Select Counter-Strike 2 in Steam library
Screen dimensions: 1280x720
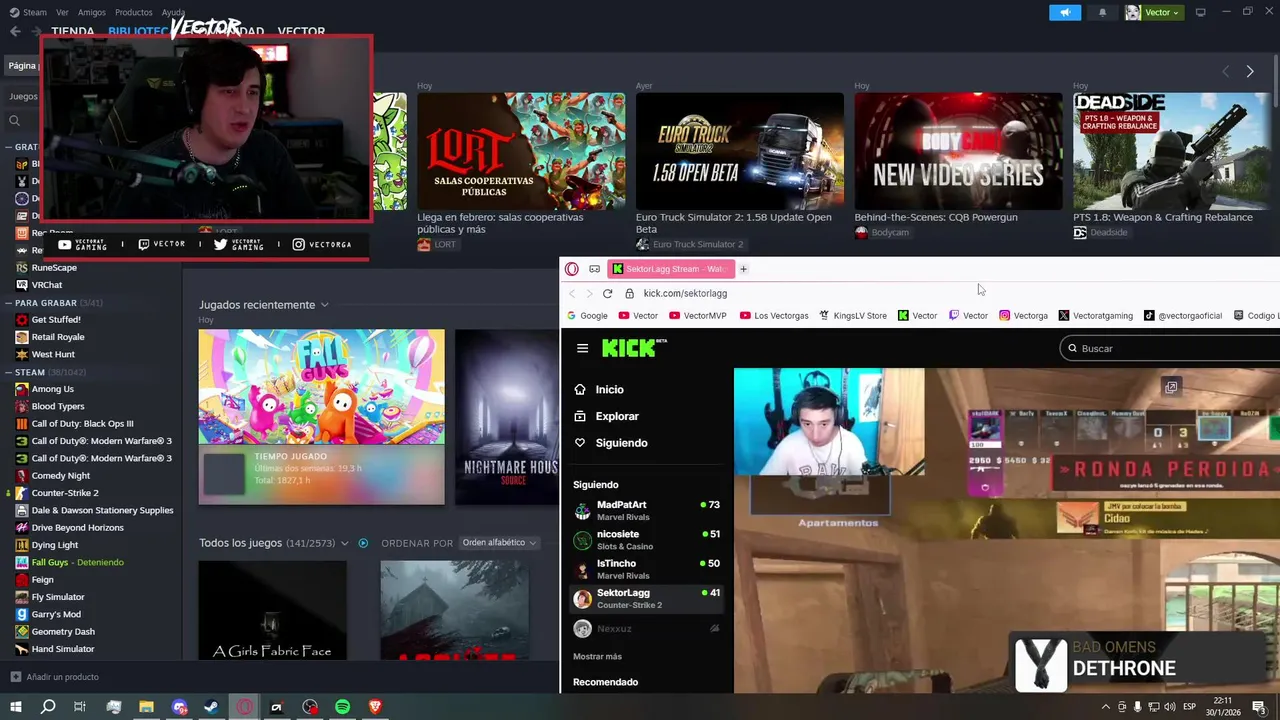tap(64, 493)
